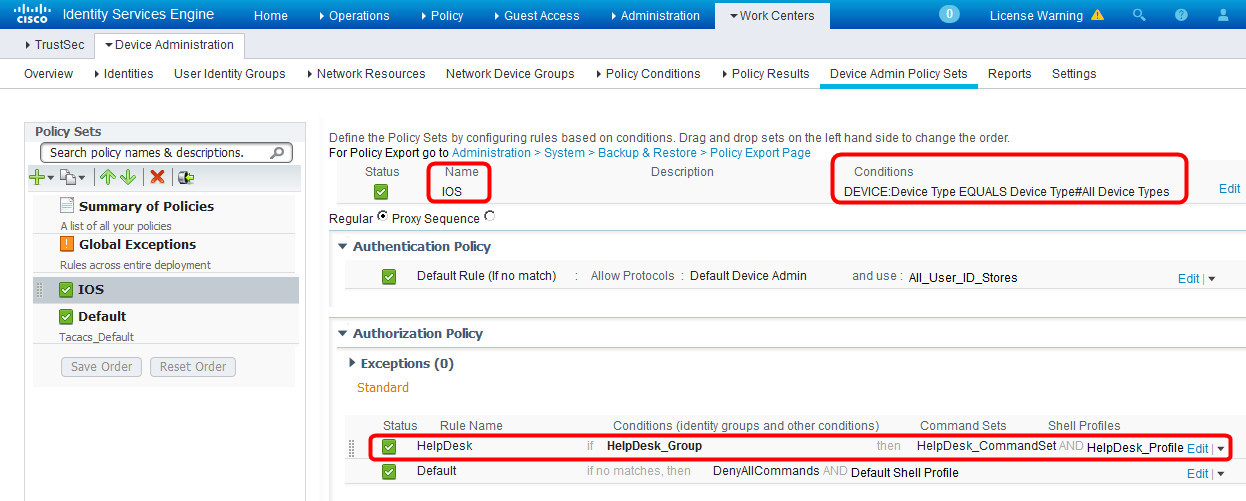Click the Summary of Policies document icon
The height and width of the screenshot is (501, 1246).
point(67,205)
